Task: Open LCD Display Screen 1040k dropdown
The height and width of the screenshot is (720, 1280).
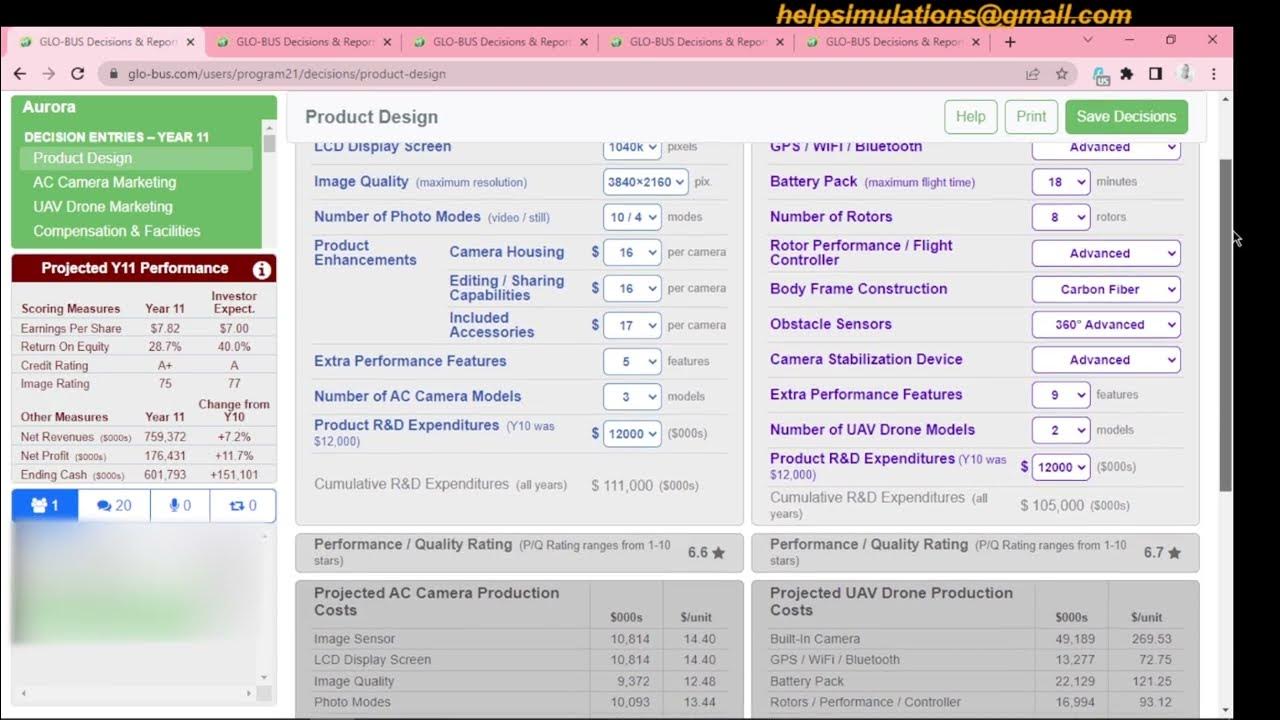Action: [632, 147]
